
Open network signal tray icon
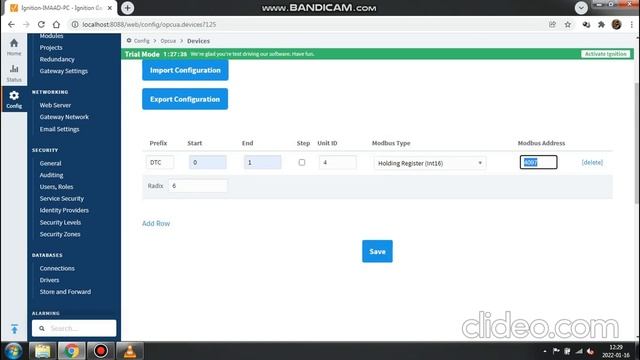pos(579,351)
